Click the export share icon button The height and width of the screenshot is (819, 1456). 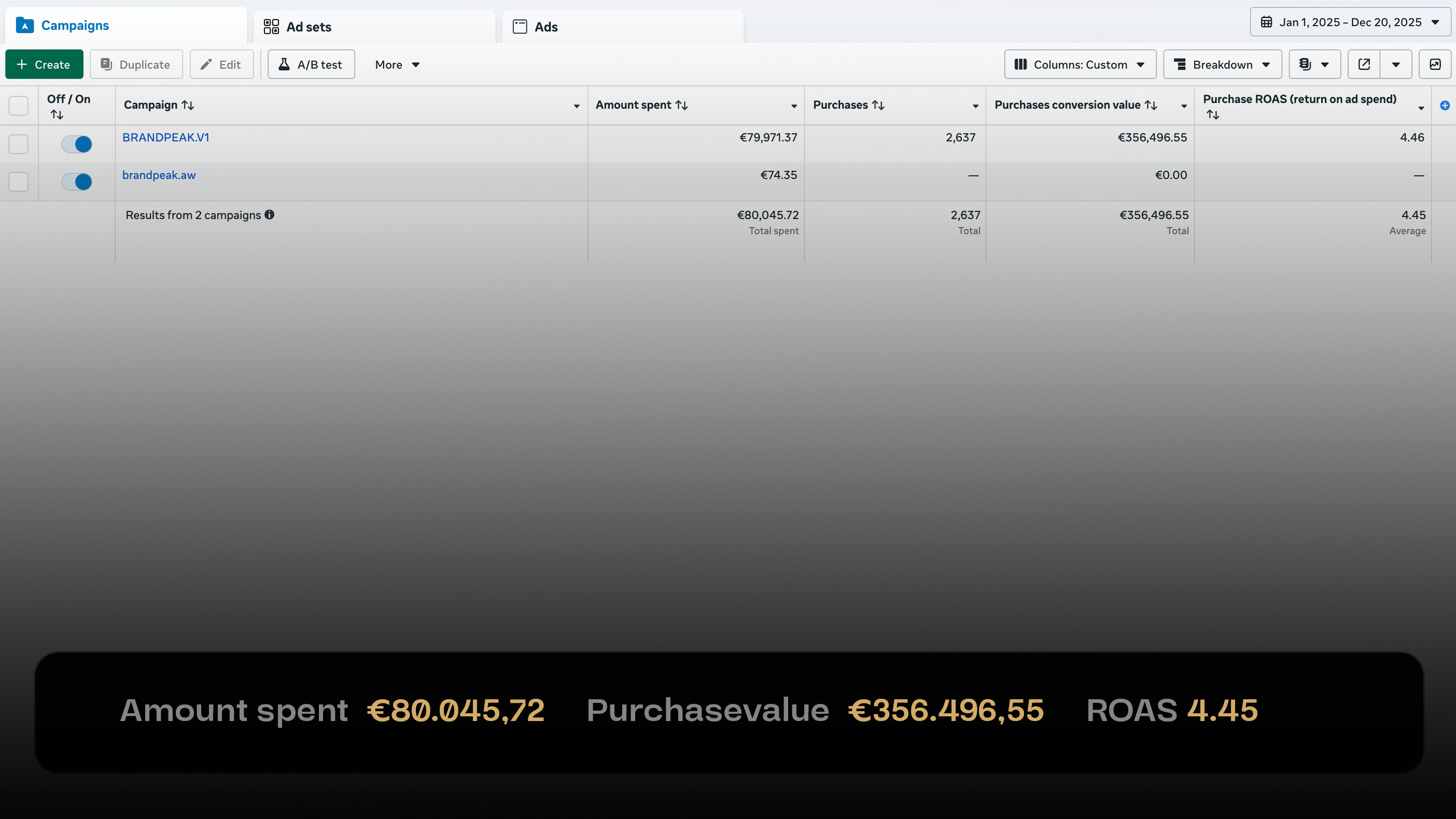[x=1363, y=64]
